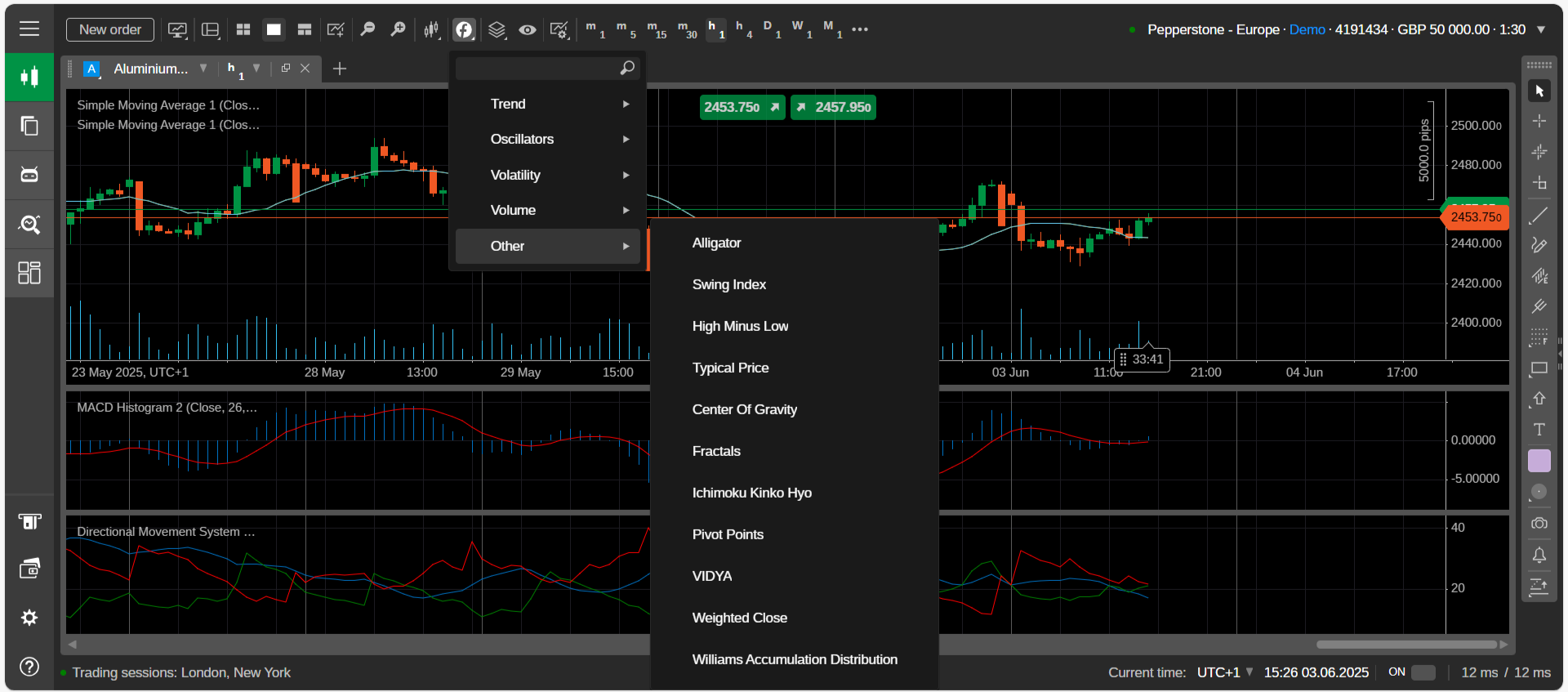The image size is (1568, 692).
Task: Open the Copy sidebar icon
Action: 29,126
